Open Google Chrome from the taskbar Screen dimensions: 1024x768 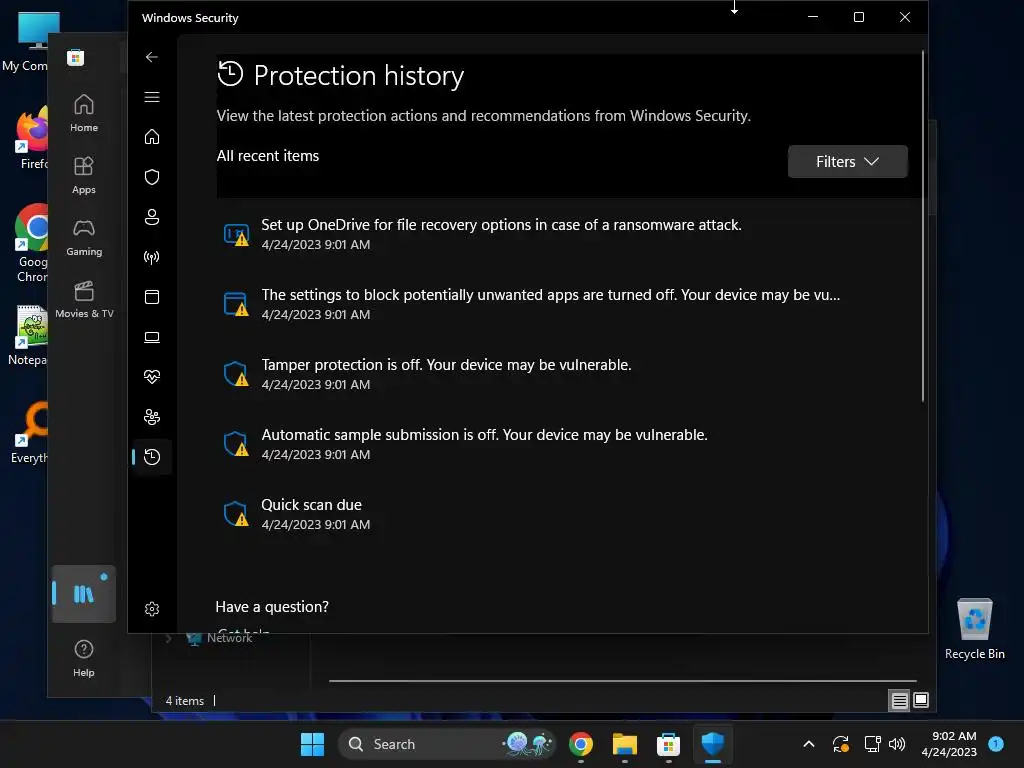(581, 744)
